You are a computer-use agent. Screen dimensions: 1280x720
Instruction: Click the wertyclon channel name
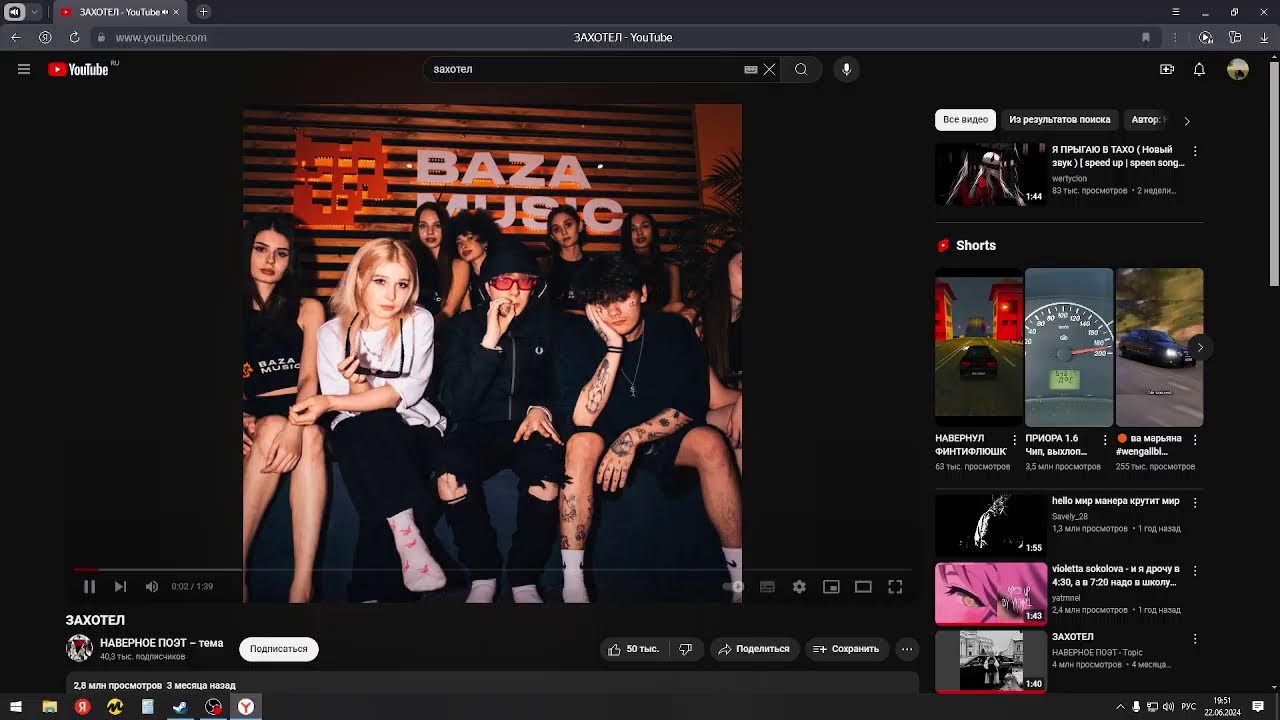coord(1069,179)
